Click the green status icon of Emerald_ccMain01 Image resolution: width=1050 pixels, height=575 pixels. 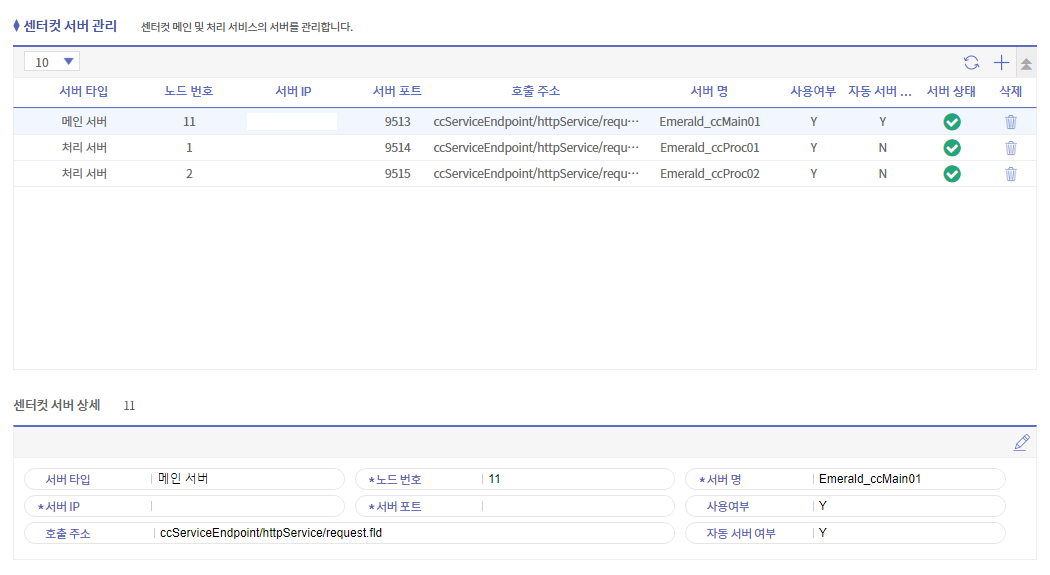click(952, 122)
